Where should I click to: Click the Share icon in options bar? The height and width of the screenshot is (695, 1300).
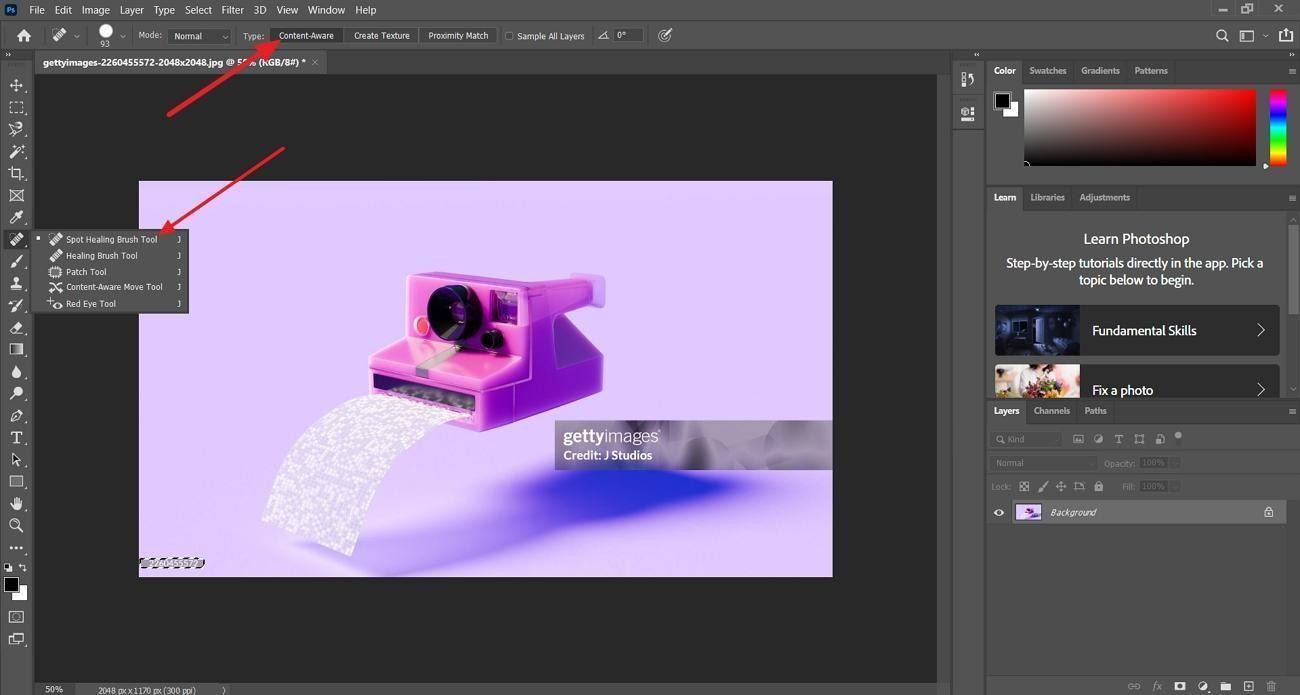click(1286, 36)
